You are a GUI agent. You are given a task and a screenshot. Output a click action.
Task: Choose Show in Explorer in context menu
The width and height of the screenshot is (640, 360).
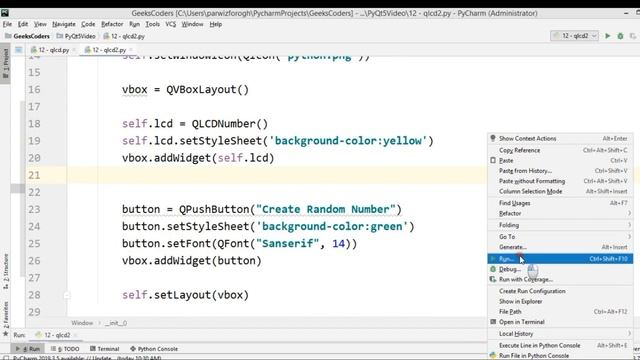(x=560, y=301)
